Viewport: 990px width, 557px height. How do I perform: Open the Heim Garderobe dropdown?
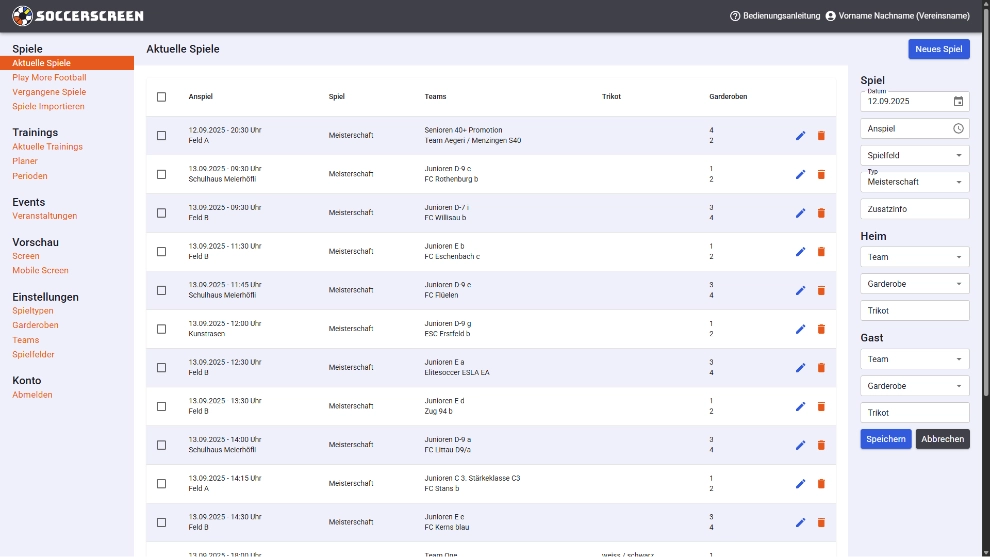(x=914, y=284)
